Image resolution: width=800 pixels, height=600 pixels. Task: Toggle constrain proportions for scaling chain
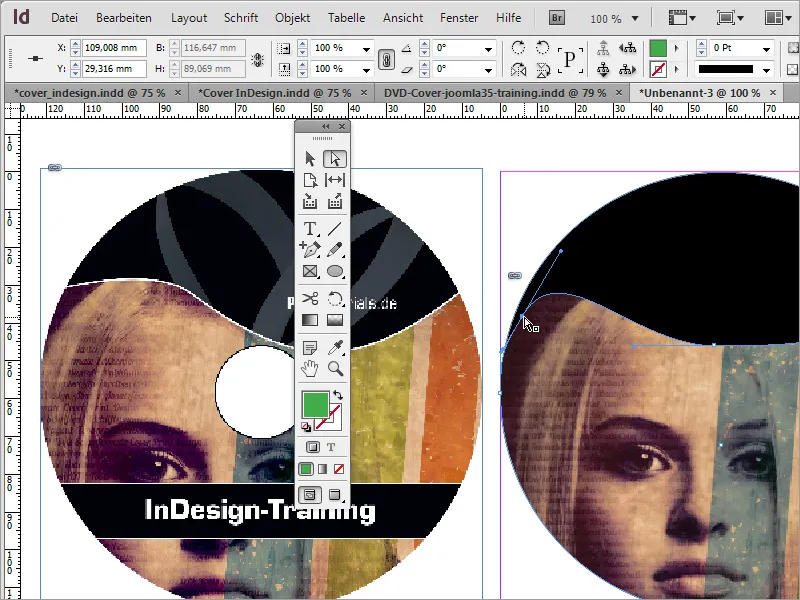coord(386,59)
